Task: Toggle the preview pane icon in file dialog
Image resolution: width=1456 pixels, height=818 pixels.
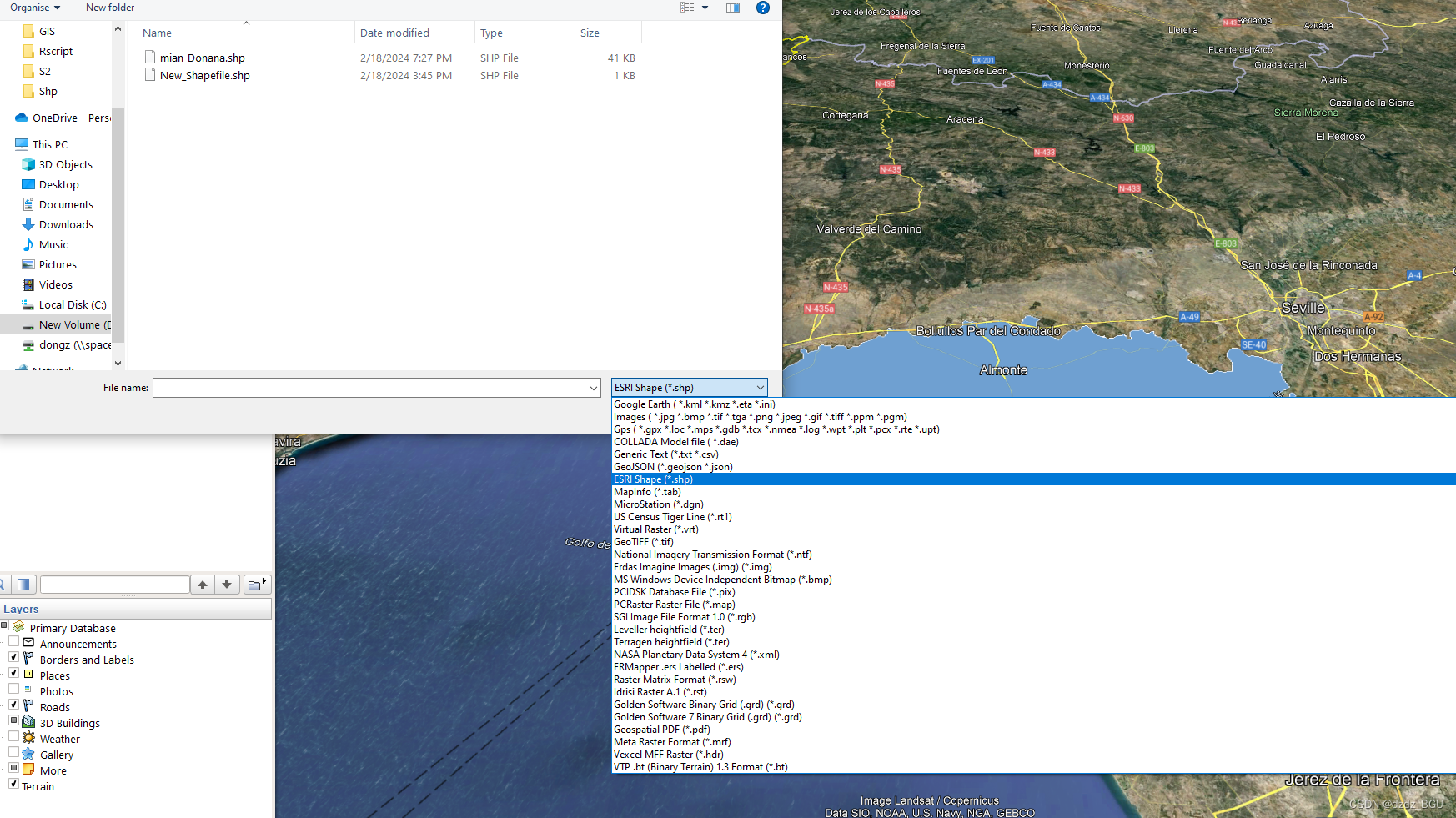Action: [732, 8]
